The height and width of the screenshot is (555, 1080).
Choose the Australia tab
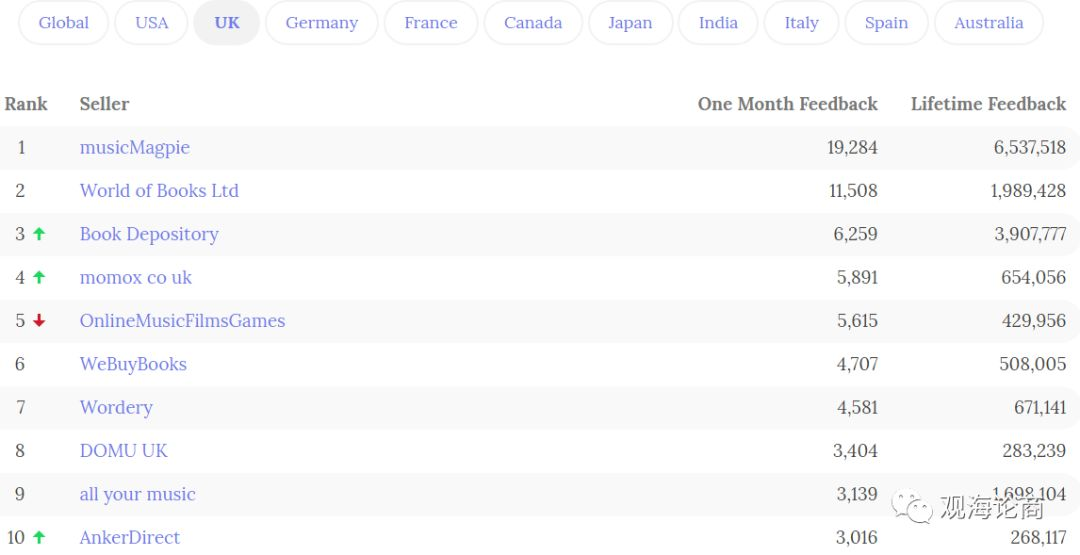tap(988, 23)
